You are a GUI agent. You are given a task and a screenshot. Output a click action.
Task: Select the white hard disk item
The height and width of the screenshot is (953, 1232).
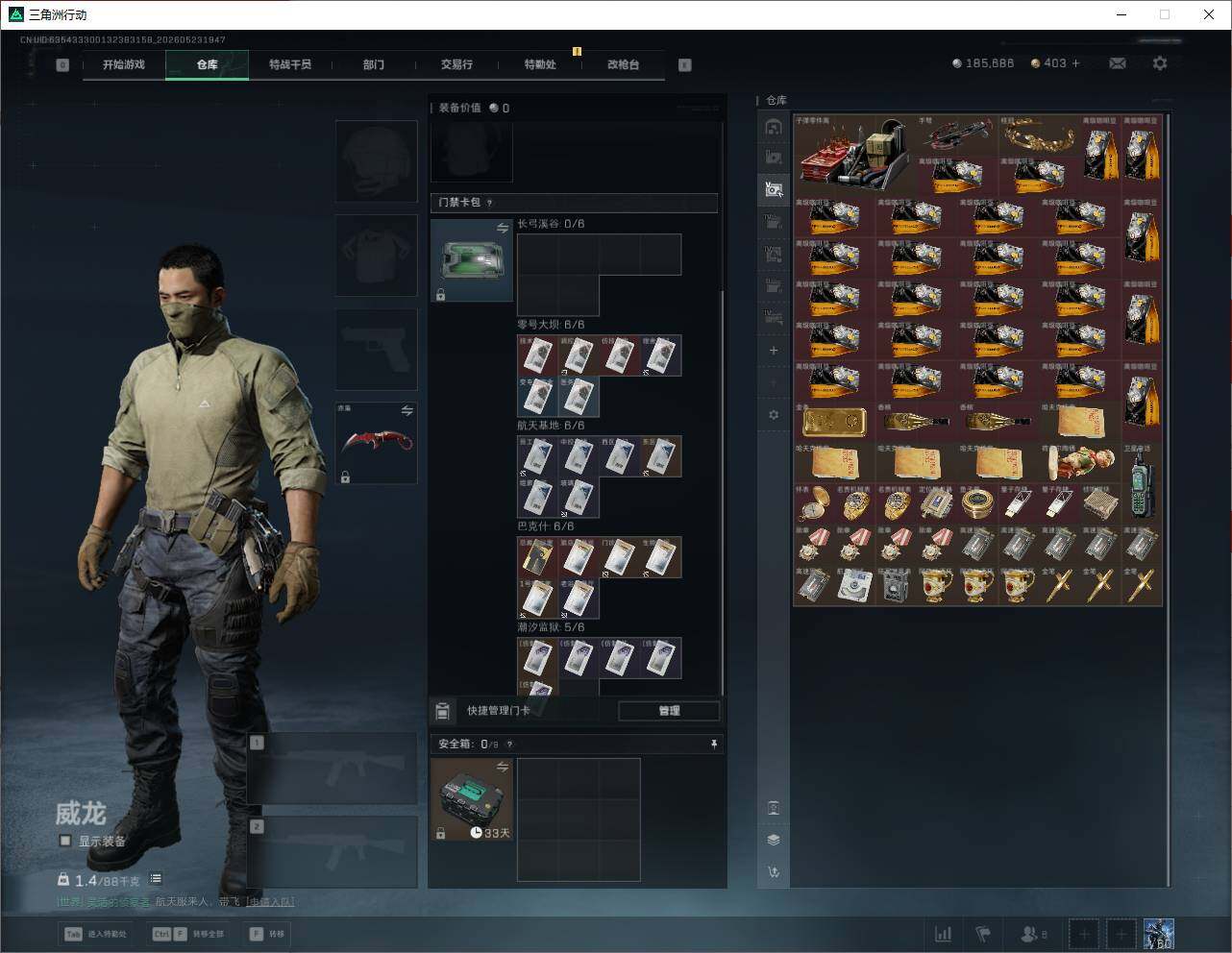(854, 585)
